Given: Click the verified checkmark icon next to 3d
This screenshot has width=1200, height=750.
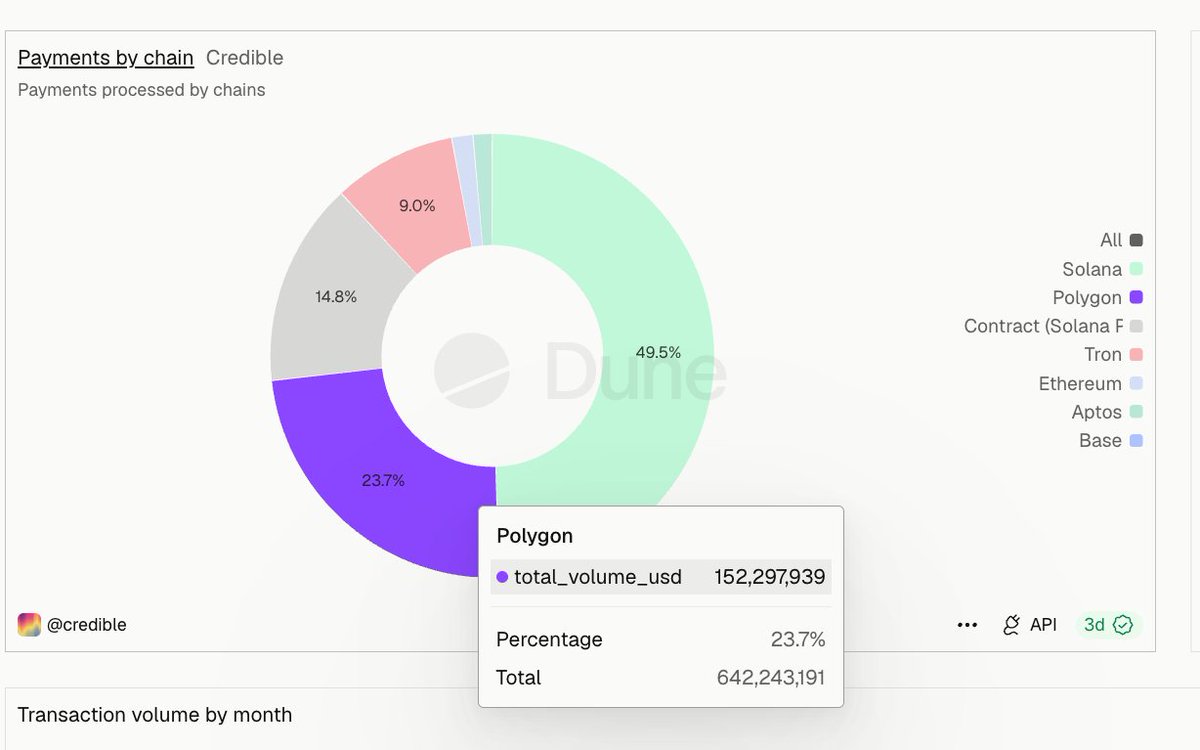Looking at the screenshot, I should tap(1123, 625).
